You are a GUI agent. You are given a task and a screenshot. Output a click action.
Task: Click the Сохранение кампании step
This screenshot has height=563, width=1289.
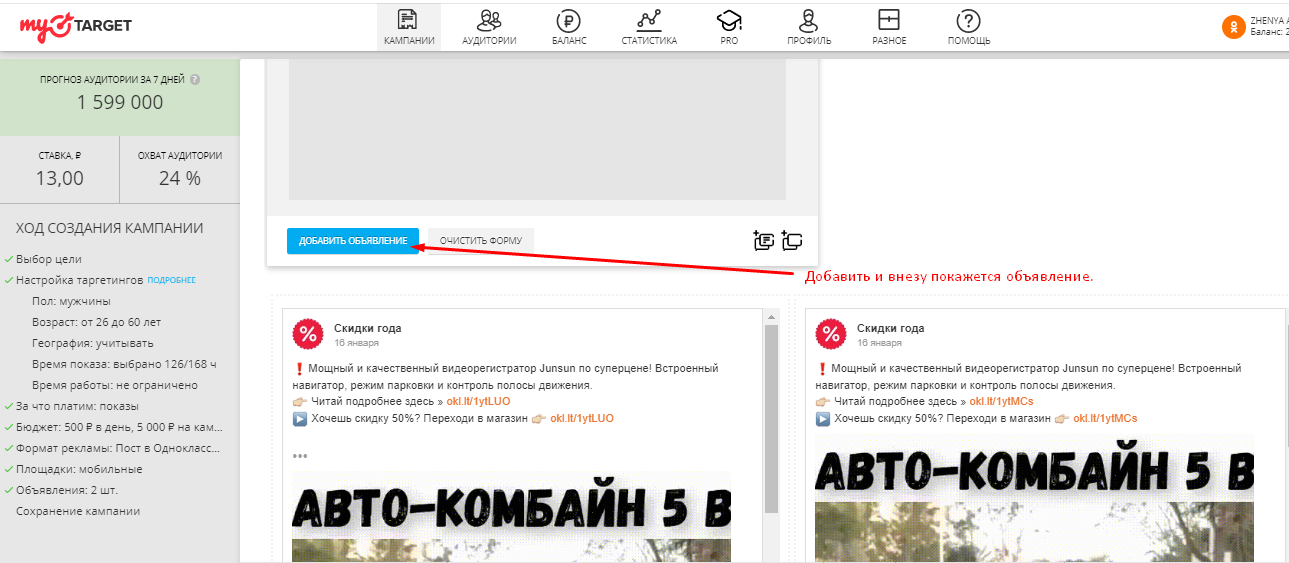coord(78,511)
